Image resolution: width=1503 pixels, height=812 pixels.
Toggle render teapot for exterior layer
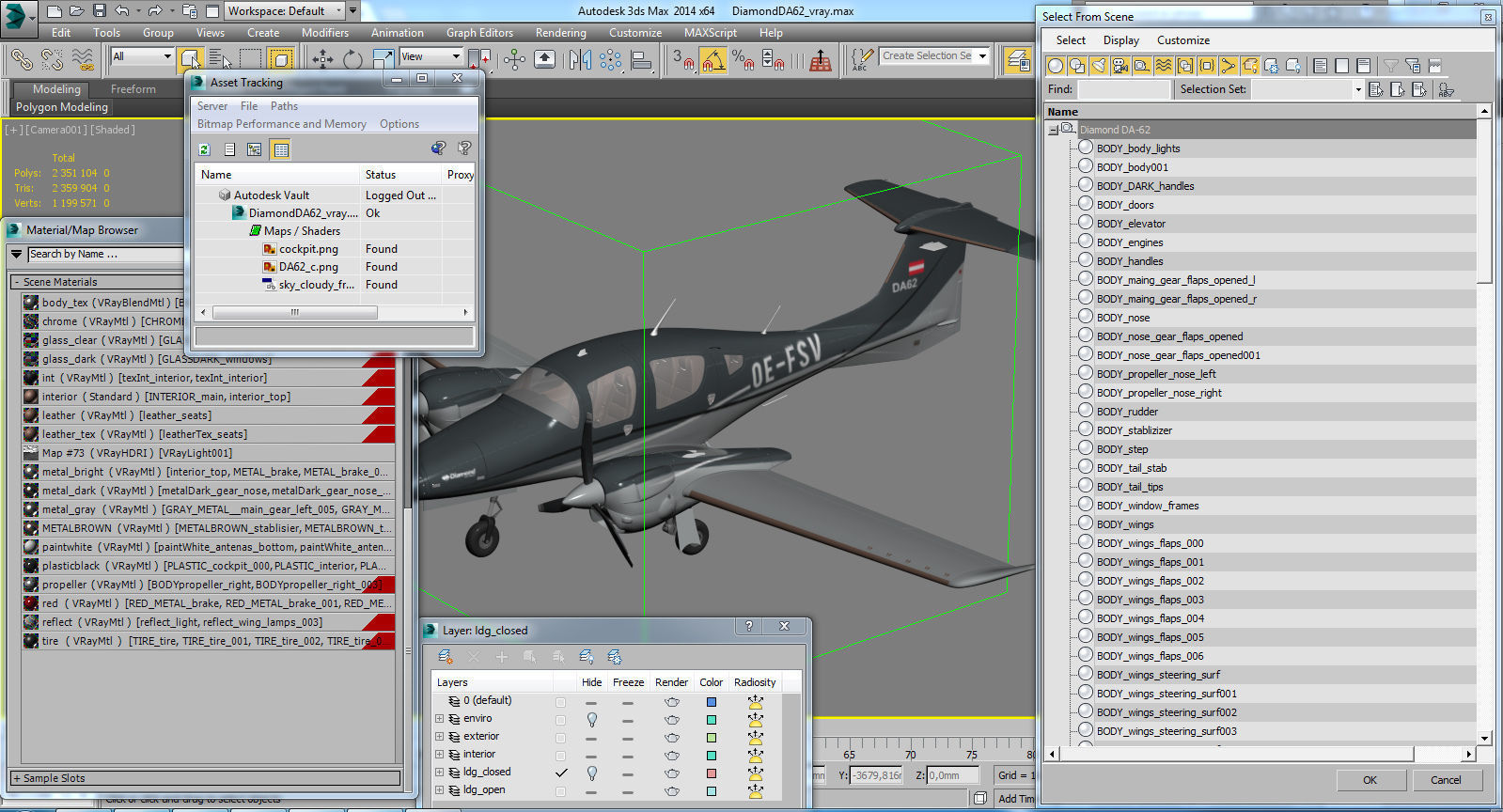point(671,738)
